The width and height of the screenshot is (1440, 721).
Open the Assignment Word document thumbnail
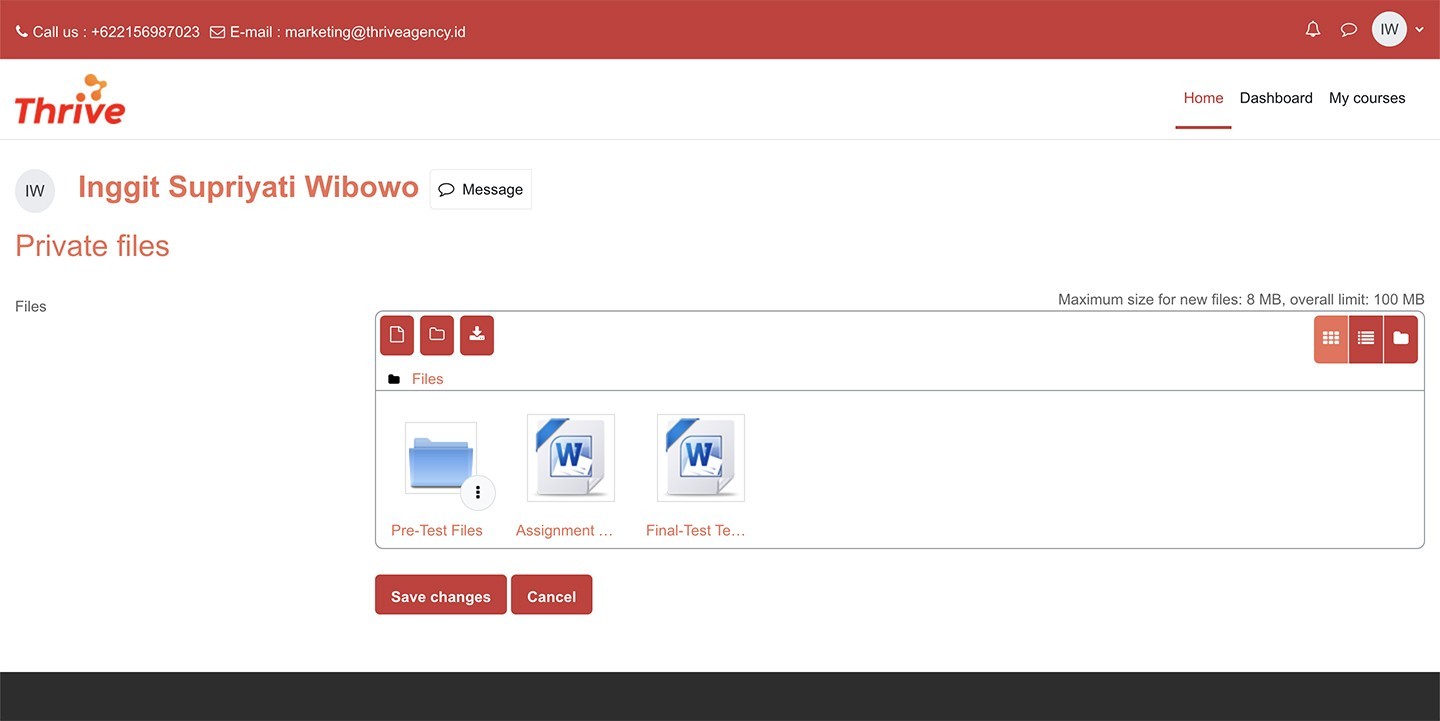[570, 458]
